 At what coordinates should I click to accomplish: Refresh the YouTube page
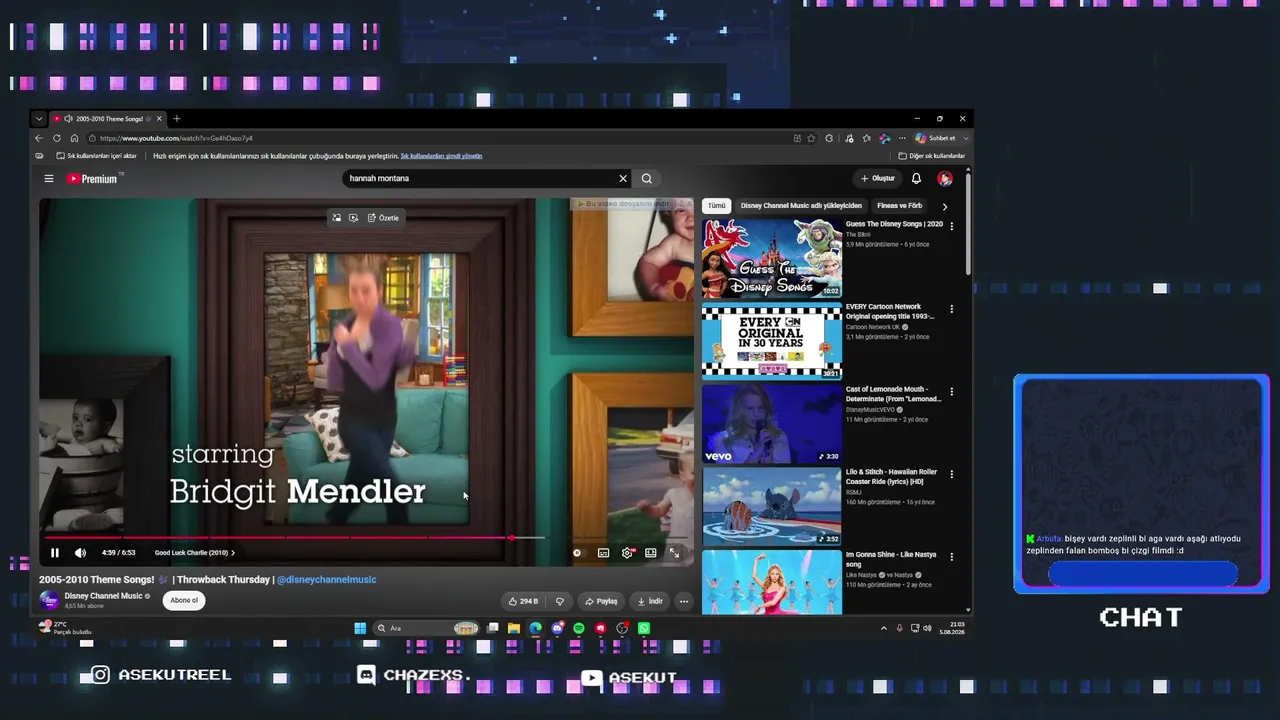[x=57, y=138]
